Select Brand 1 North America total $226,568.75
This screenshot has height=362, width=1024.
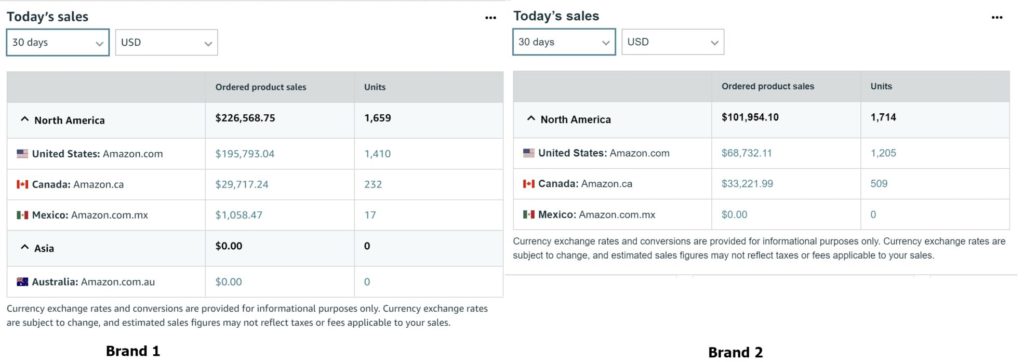(x=245, y=118)
